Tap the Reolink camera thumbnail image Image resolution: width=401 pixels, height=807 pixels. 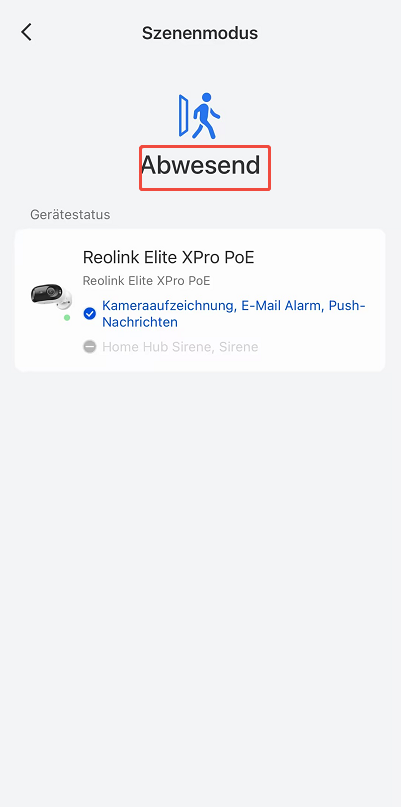(x=50, y=296)
